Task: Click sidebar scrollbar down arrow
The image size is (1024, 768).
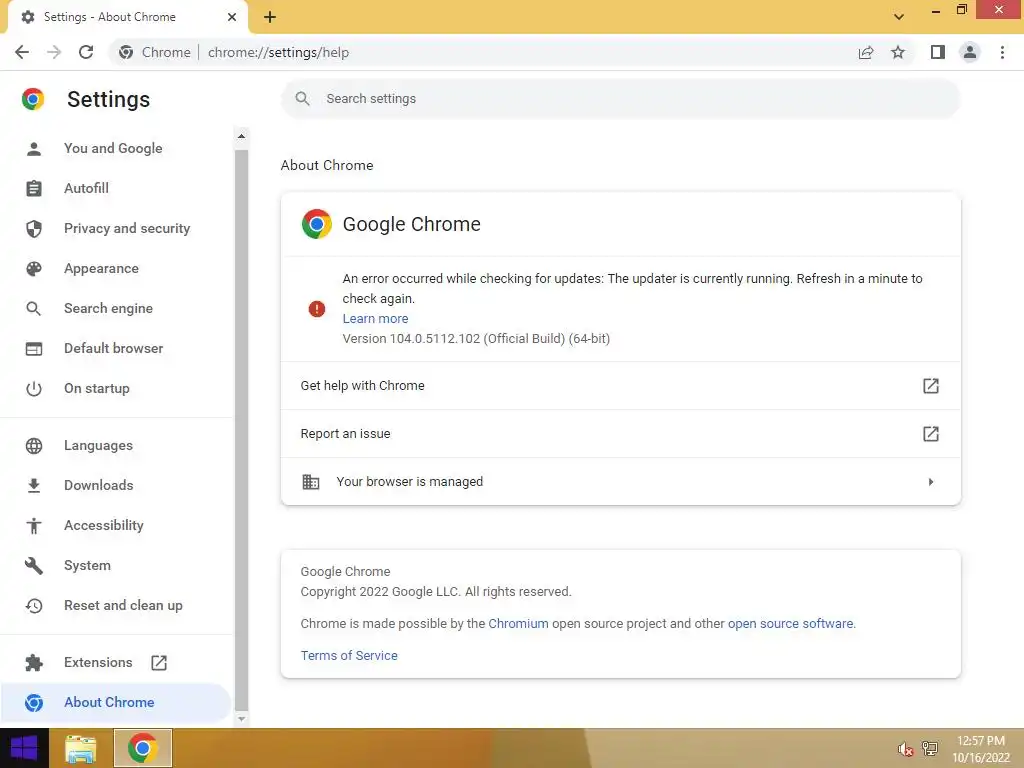Action: pos(241,719)
